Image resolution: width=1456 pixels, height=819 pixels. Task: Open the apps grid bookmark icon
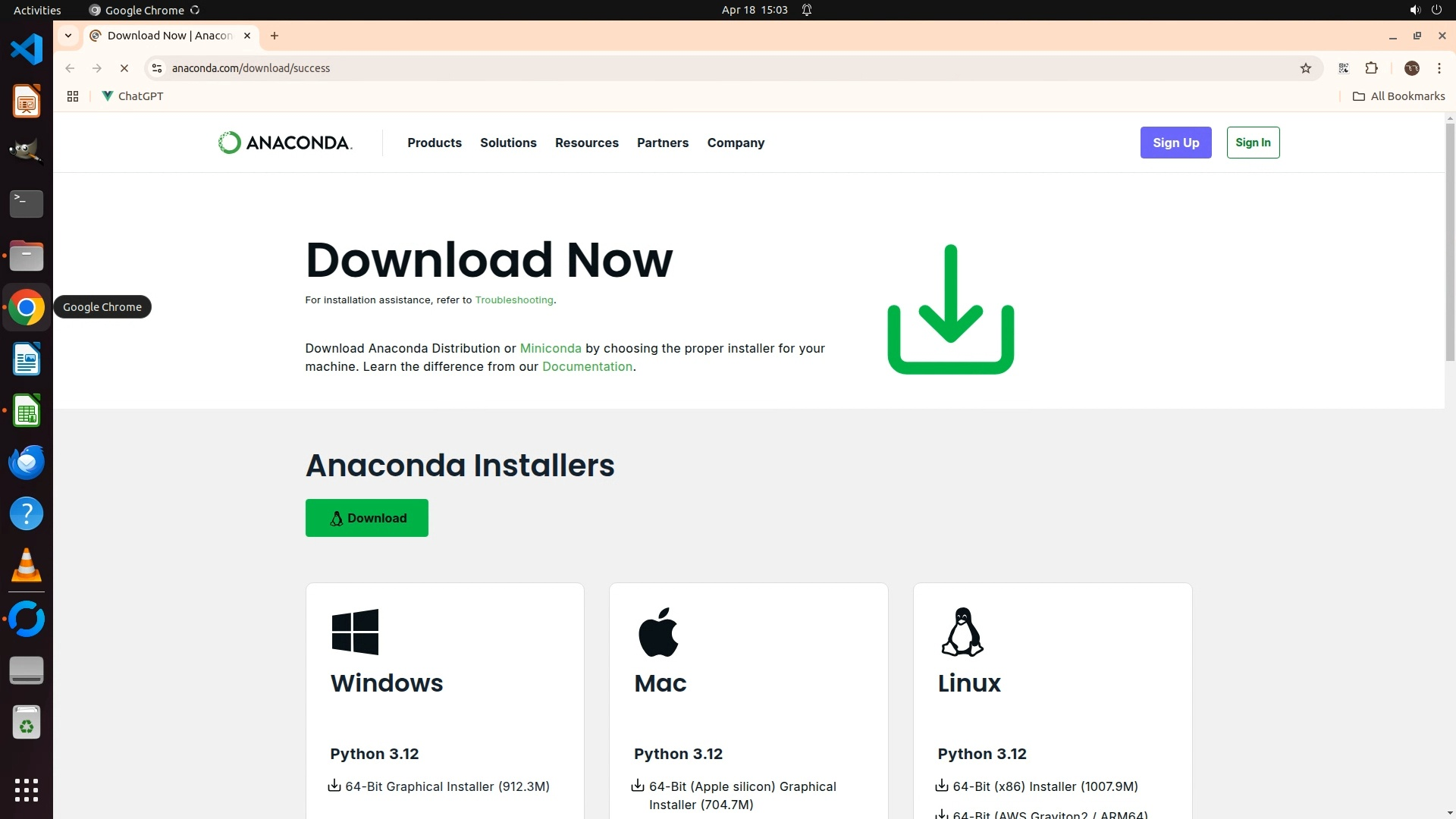pyautogui.click(x=73, y=96)
